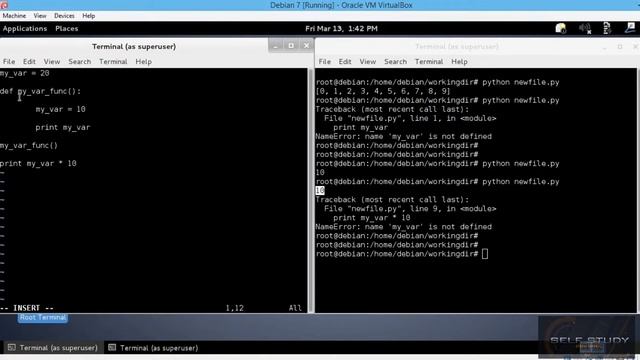
Task: Click the VirtualBox app icon in titlebar
Action: pos(4,5)
